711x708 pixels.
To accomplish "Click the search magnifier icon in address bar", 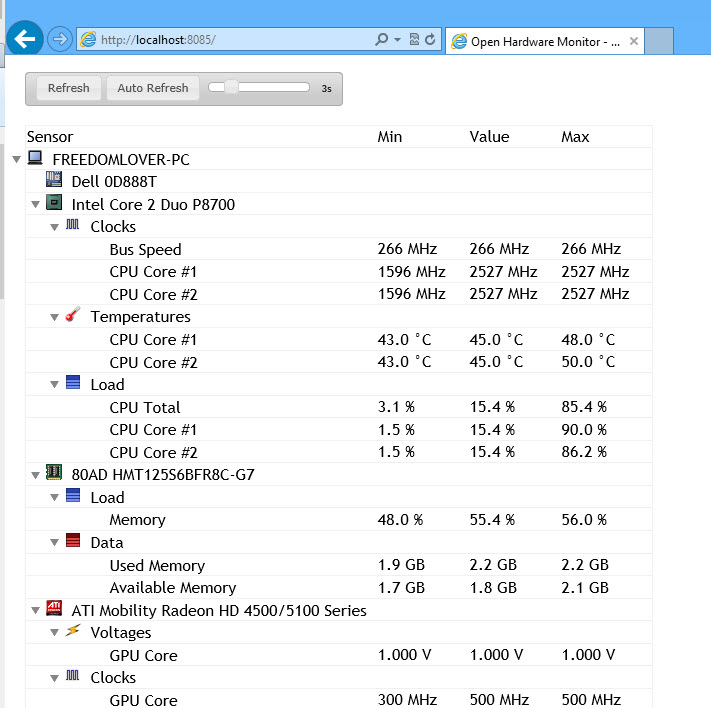I will coord(381,39).
